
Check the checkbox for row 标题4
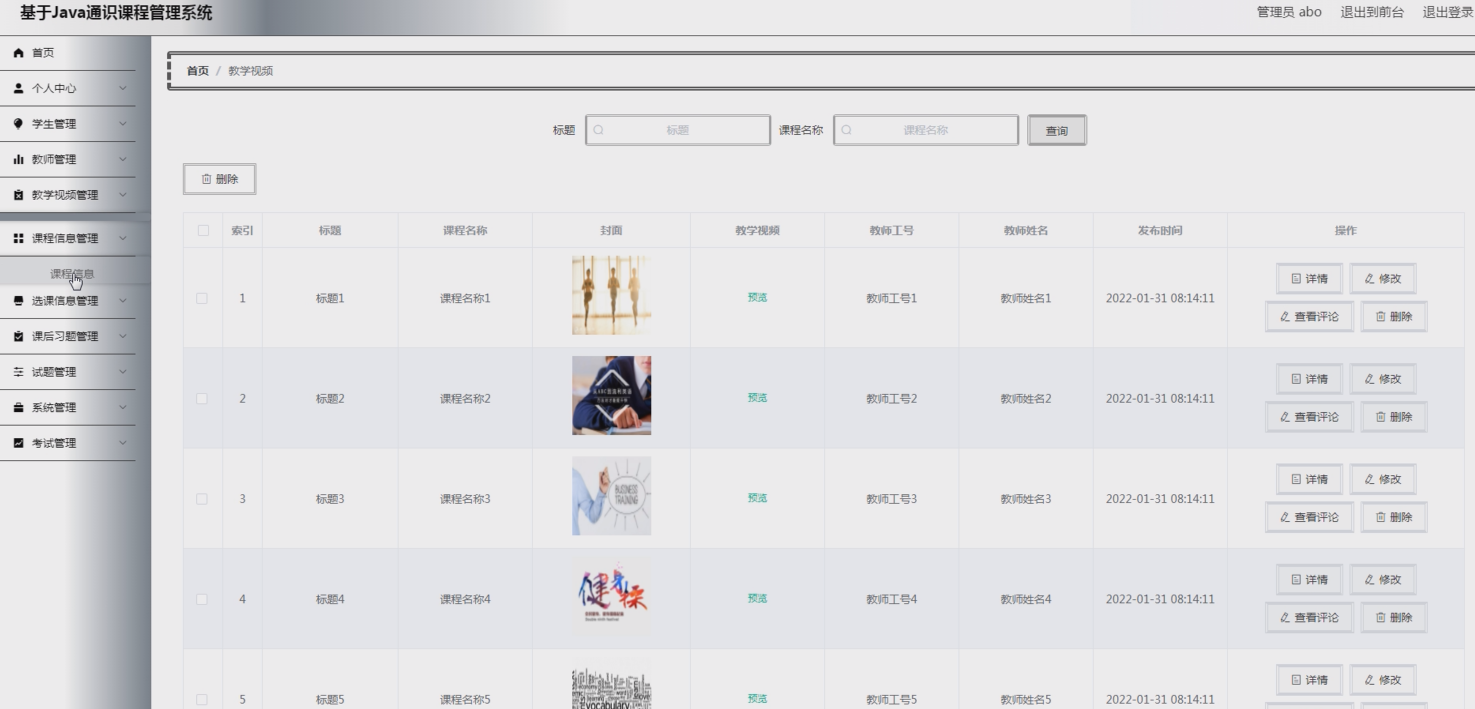point(203,599)
